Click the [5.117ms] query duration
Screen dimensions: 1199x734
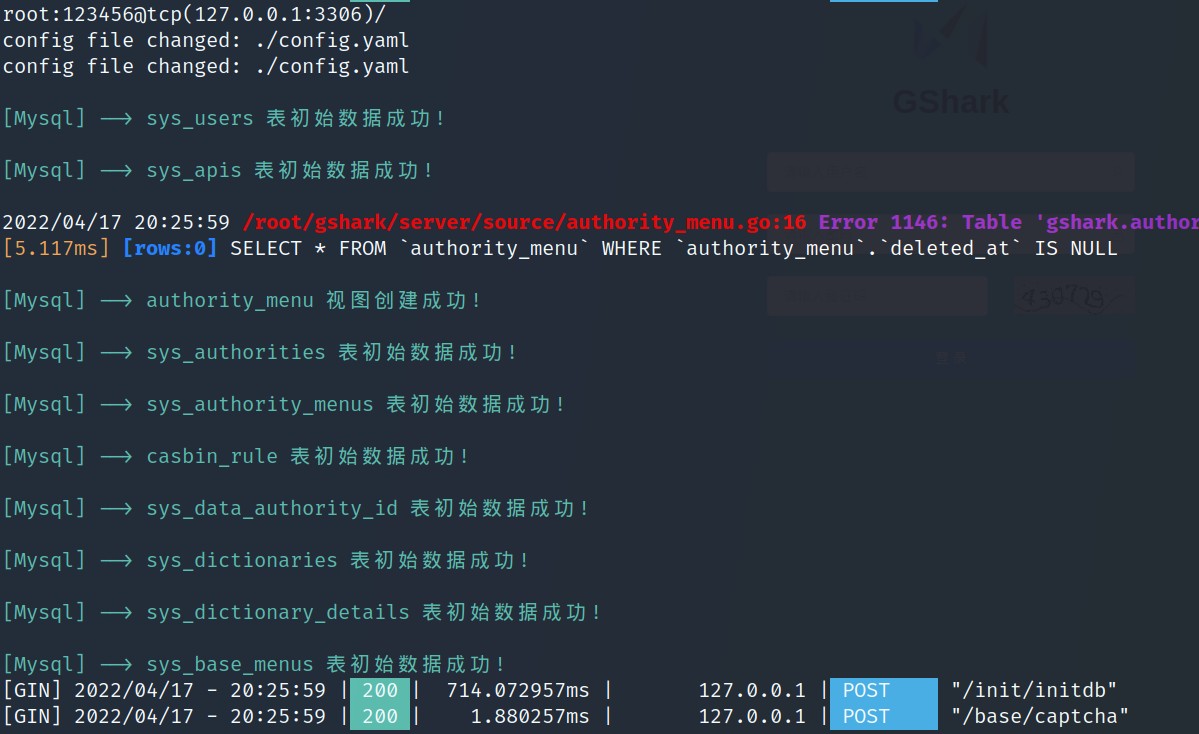tap(56, 248)
